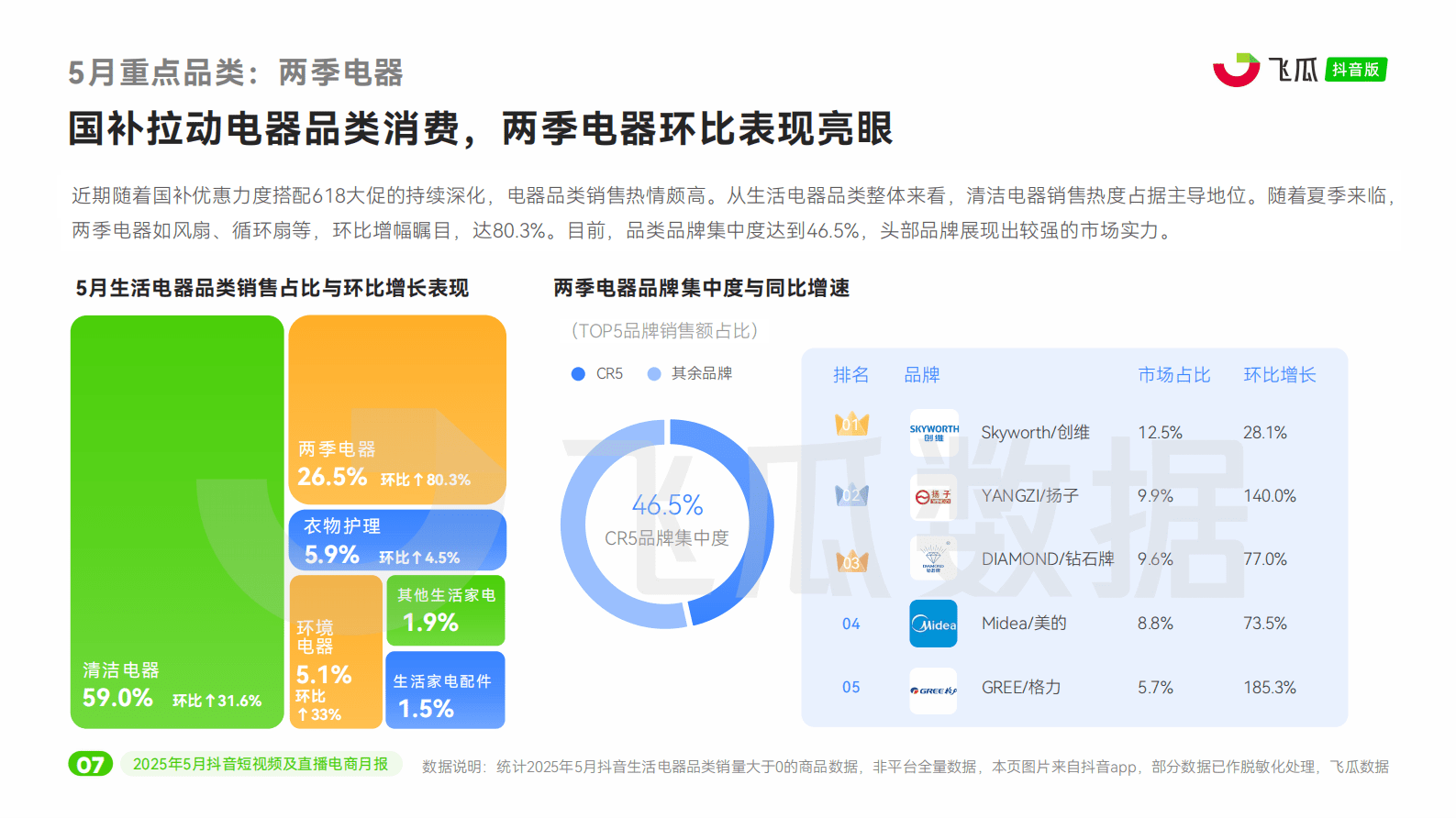Select the 清洁电器 treemap block
Screen dimensions: 1456x818
click(x=177, y=522)
